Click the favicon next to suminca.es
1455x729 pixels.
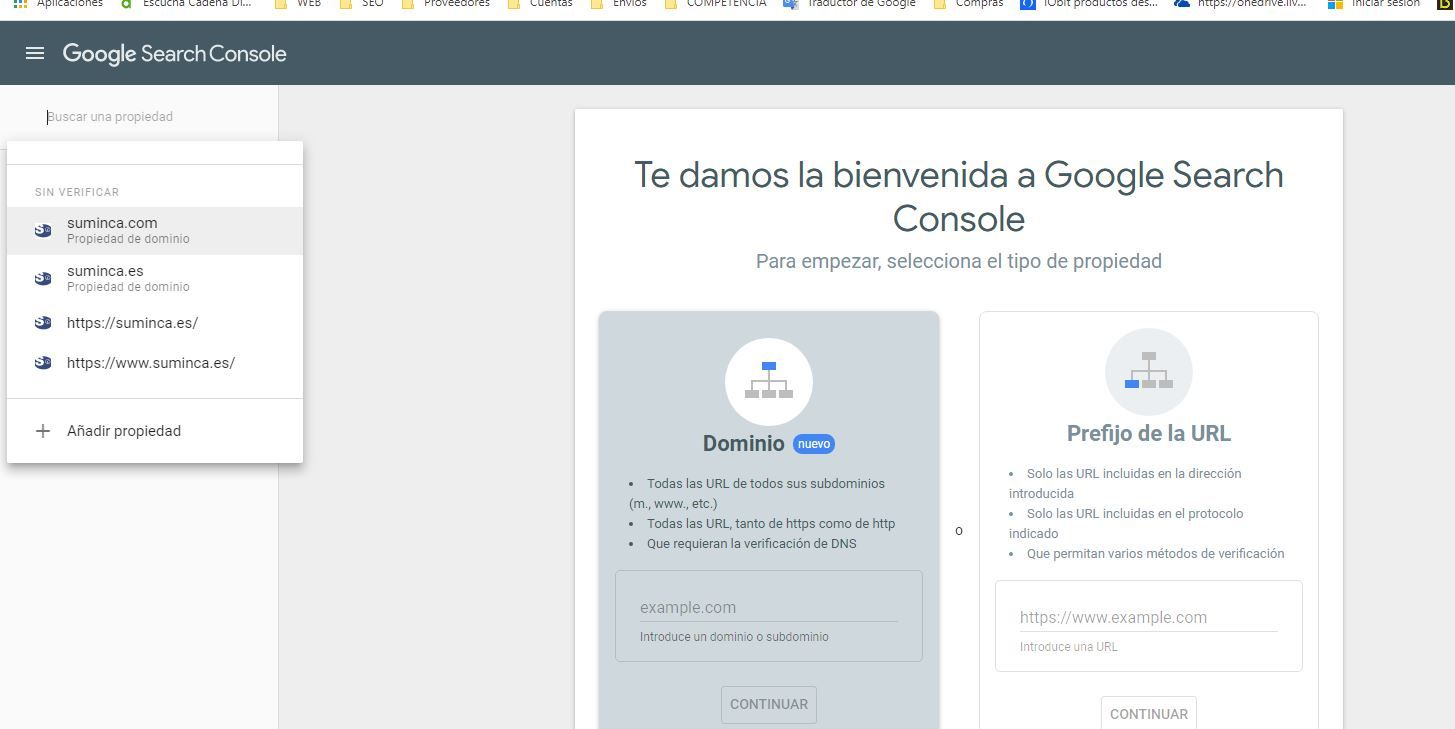point(43,279)
